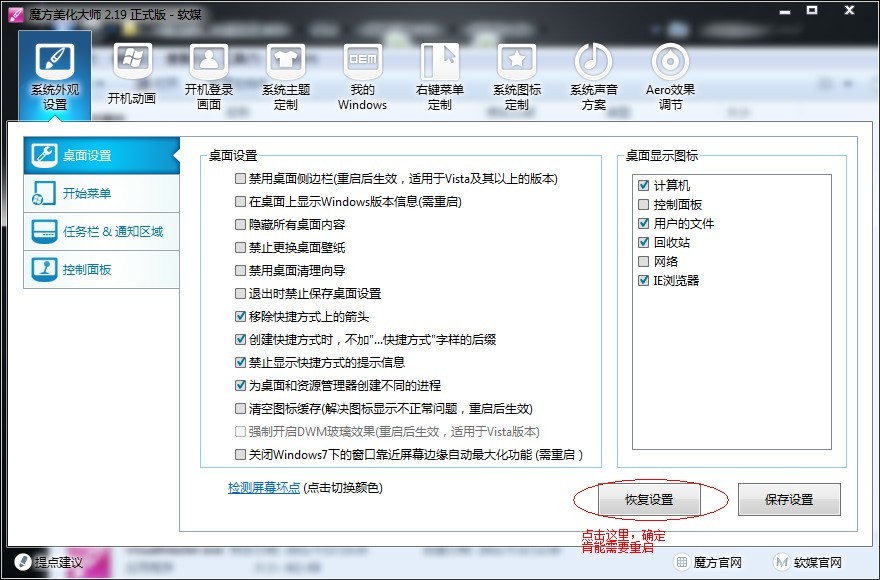Close the 魔方美化大师 window
Viewport: 880px width, 580px height.
[850, 10]
